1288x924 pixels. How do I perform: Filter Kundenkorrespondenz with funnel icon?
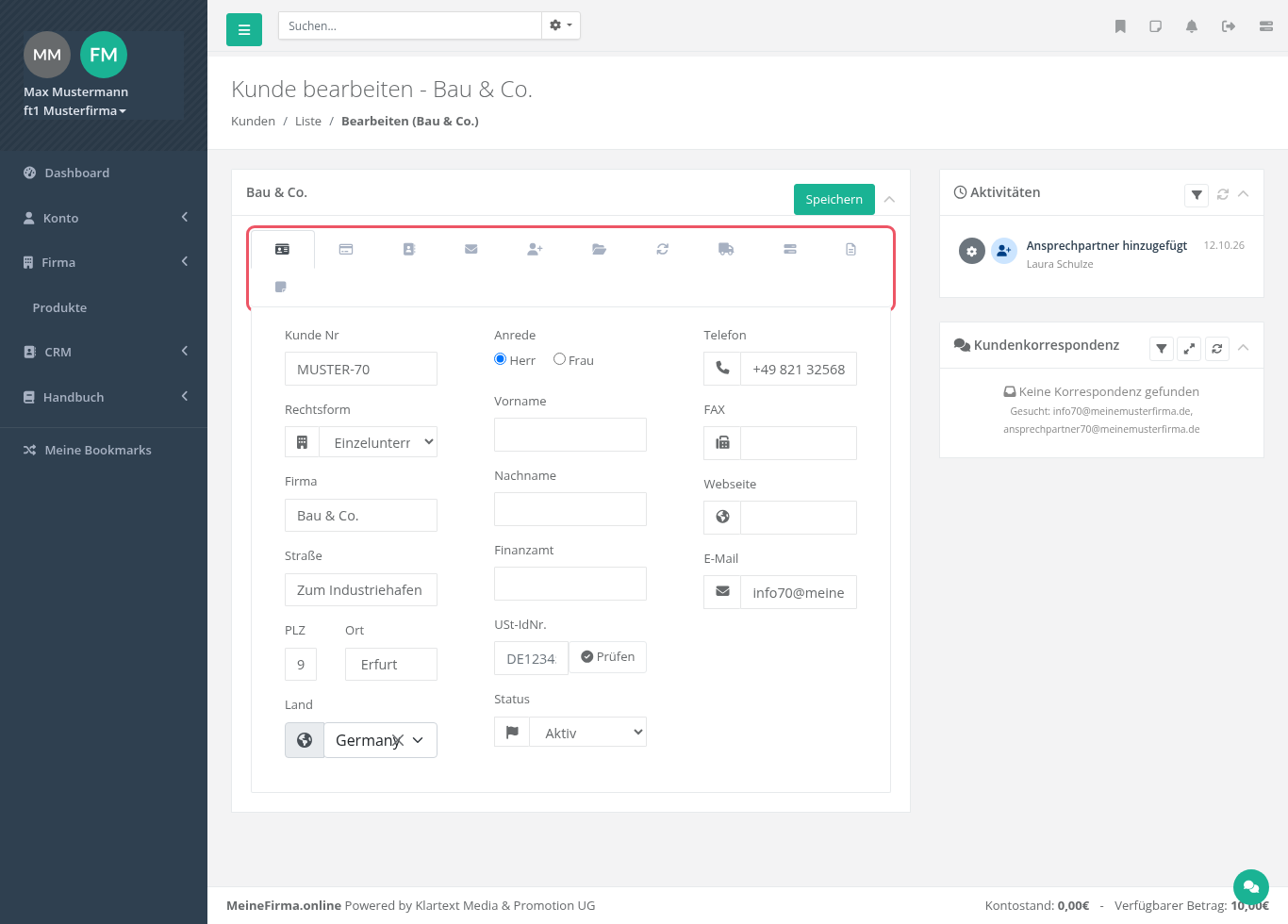pos(1162,349)
